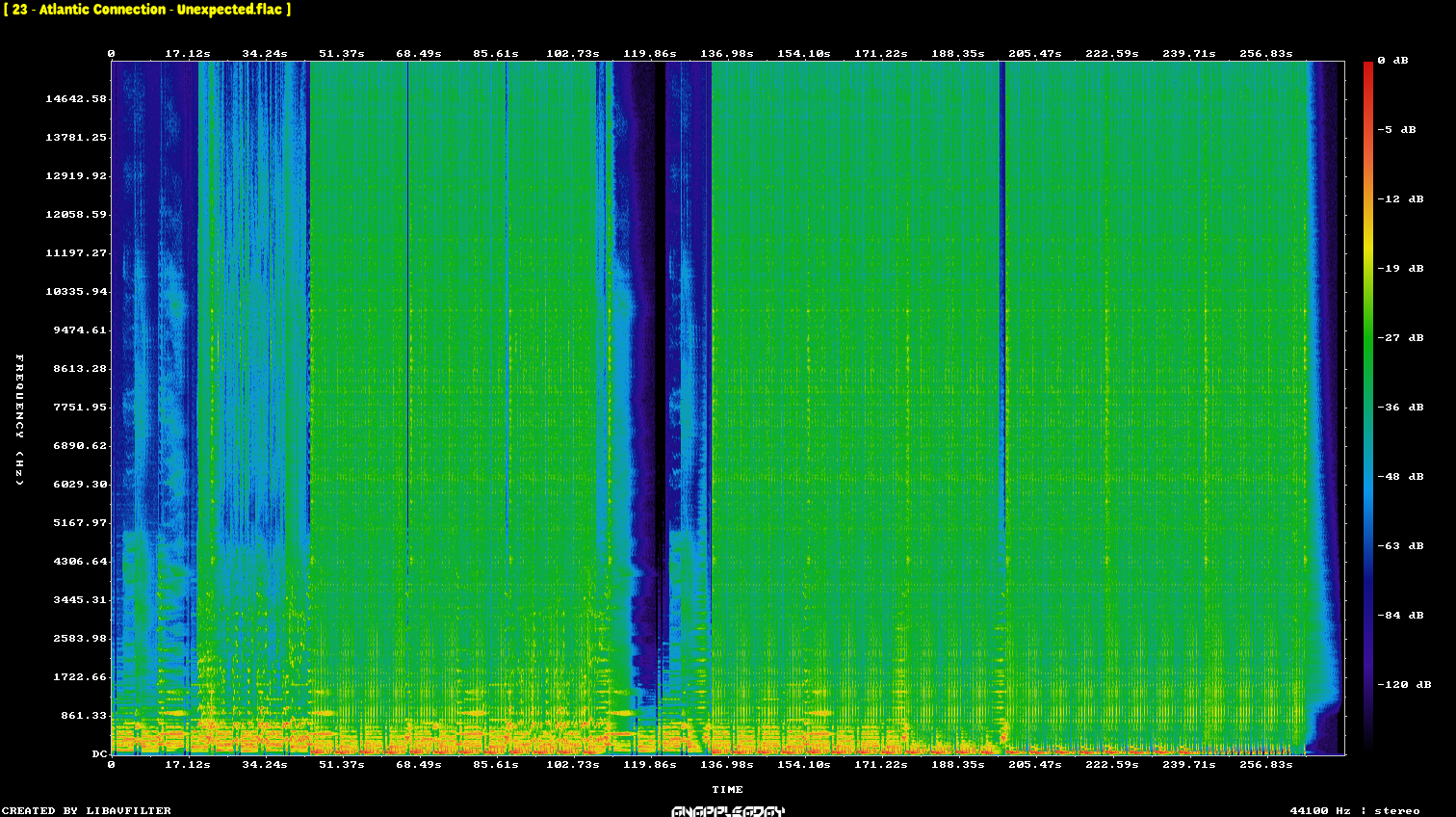The height and width of the screenshot is (817, 1456).
Task: Click the 14642.58 Hz frequency label
Action: click(76, 99)
